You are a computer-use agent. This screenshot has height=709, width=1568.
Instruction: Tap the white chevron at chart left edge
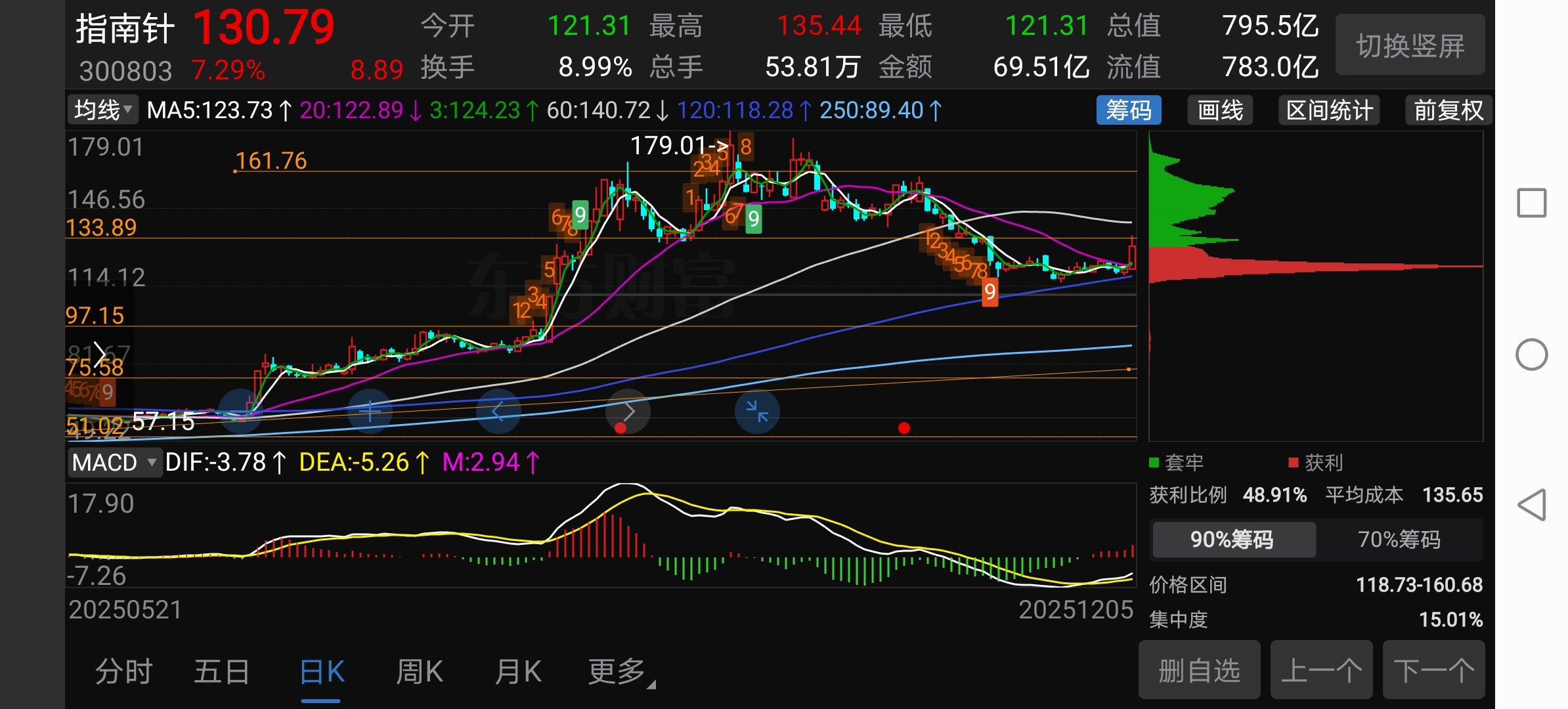pos(99,354)
